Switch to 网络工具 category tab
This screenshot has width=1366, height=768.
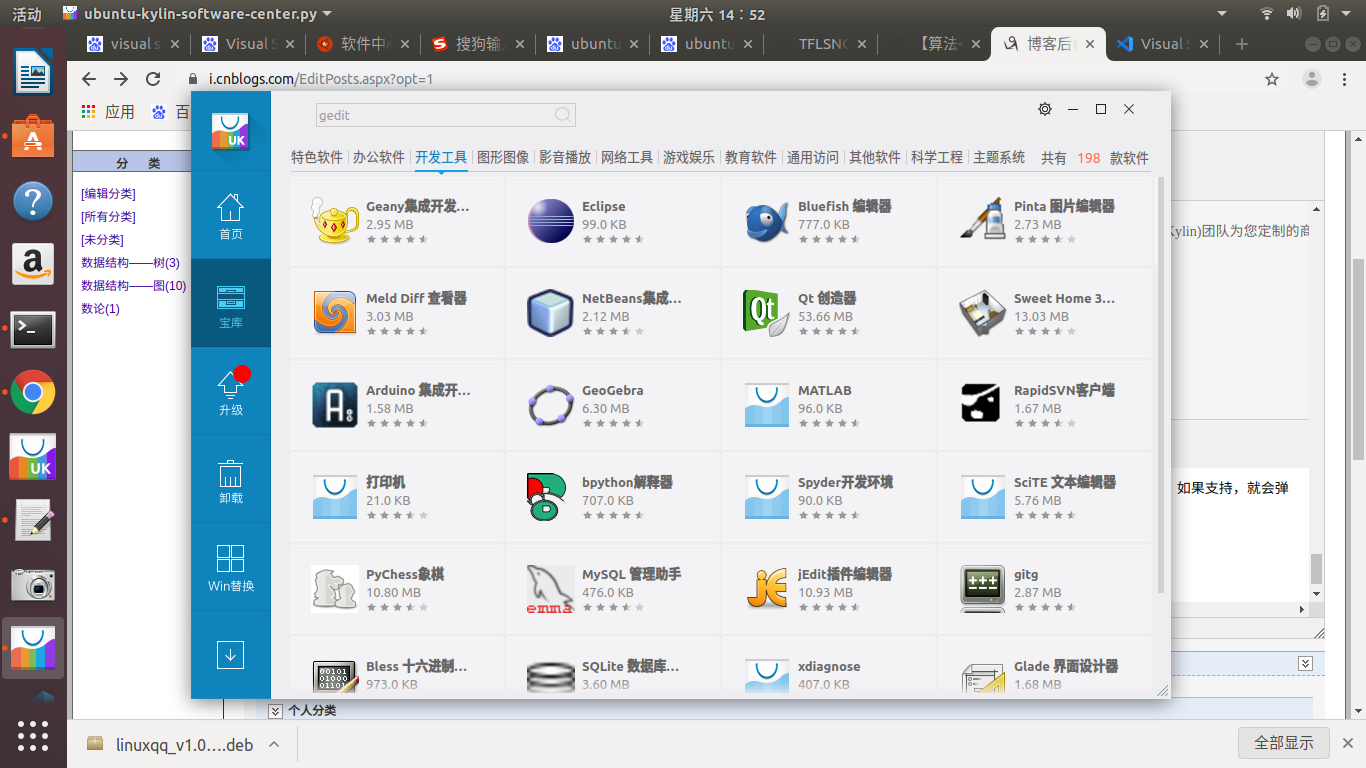[627, 157]
